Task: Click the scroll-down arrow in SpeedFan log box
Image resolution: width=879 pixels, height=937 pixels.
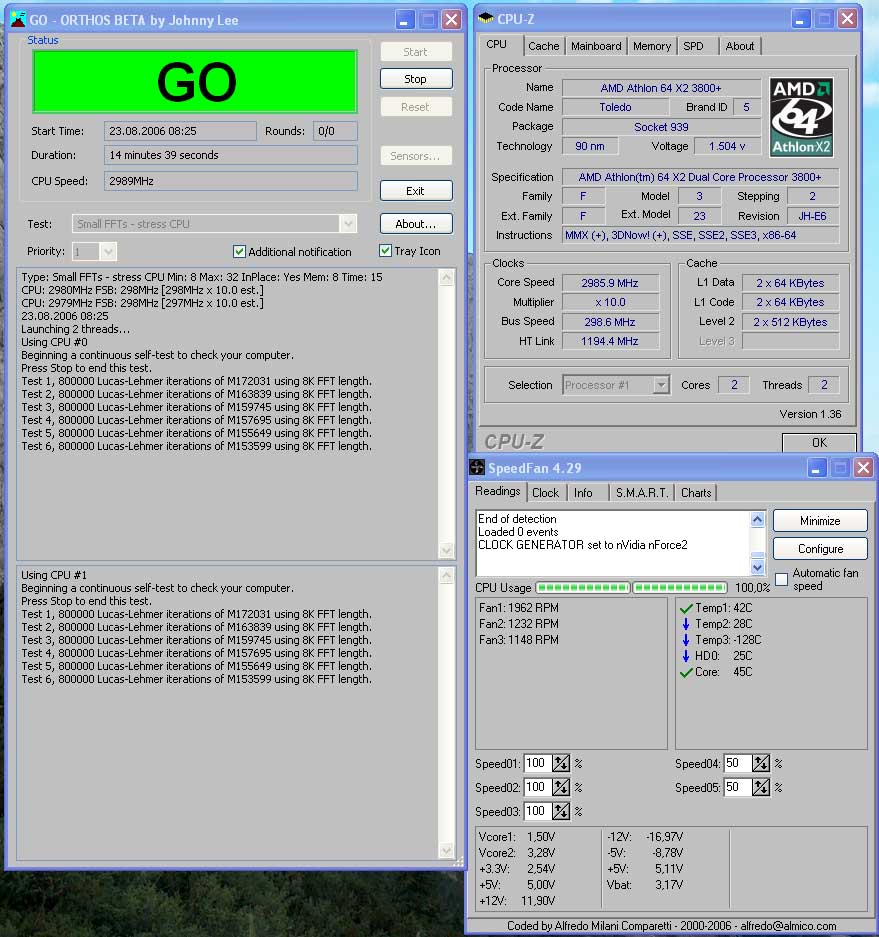Action: (757, 567)
